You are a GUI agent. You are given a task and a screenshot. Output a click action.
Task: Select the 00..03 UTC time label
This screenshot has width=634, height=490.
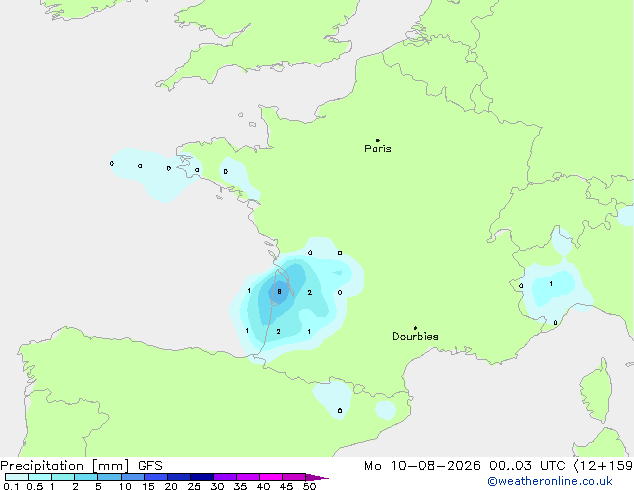(527, 466)
